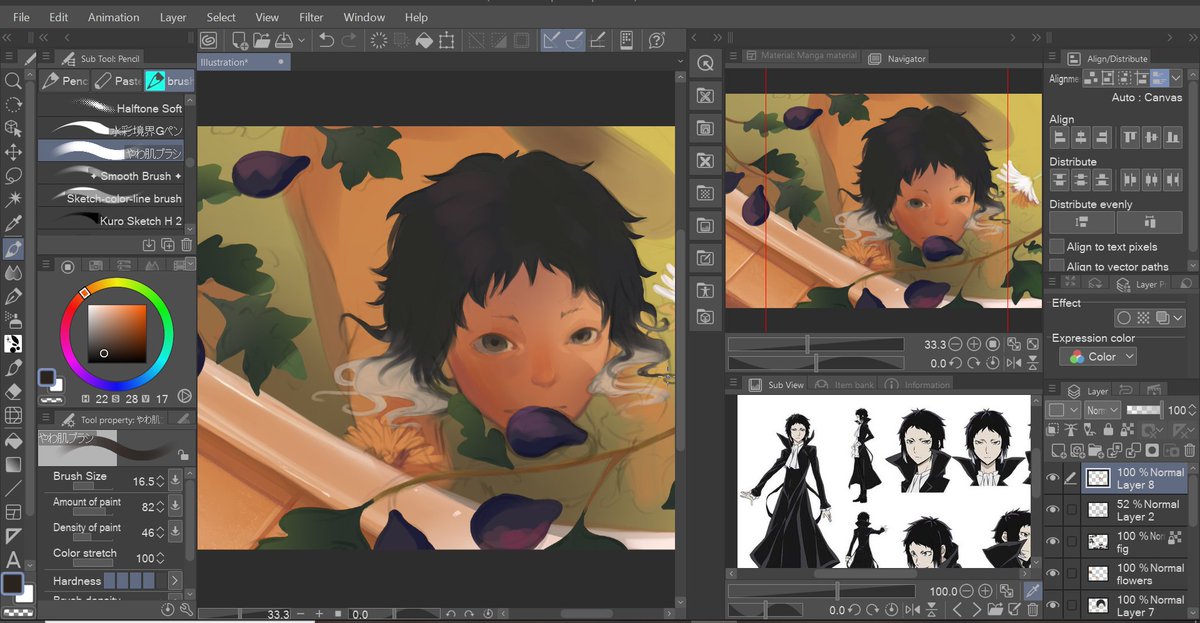The image size is (1200, 623).
Task: Delete sub tool with trash icon
Action: coord(187,244)
